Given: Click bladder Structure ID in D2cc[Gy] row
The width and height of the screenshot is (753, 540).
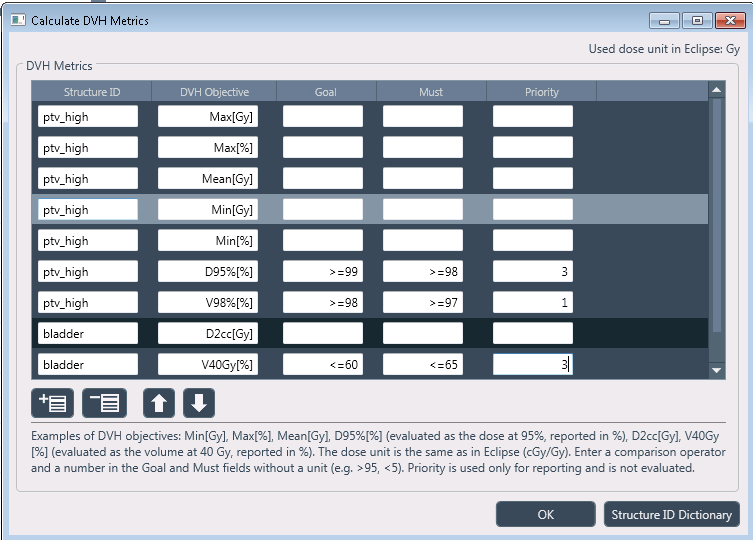Looking at the screenshot, I should point(88,333).
